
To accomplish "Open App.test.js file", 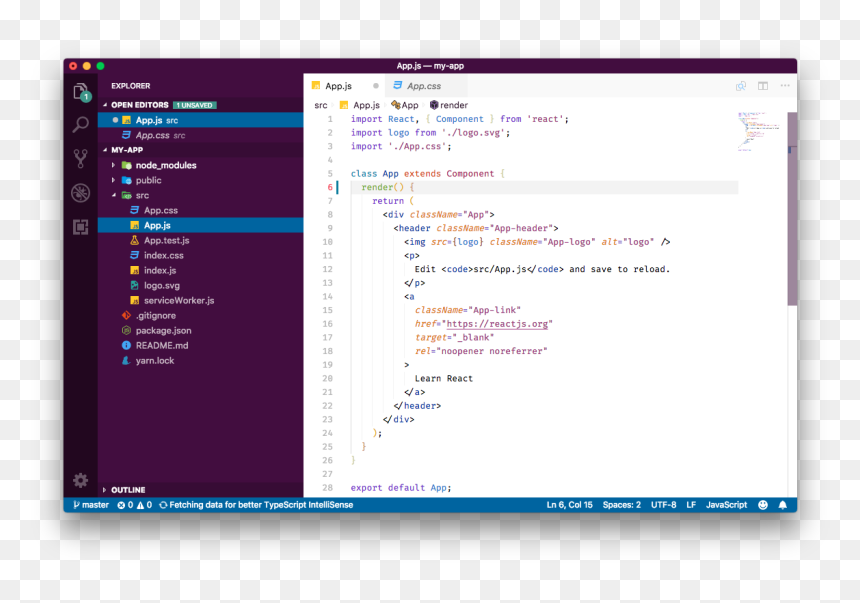I will [x=201, y=240].
